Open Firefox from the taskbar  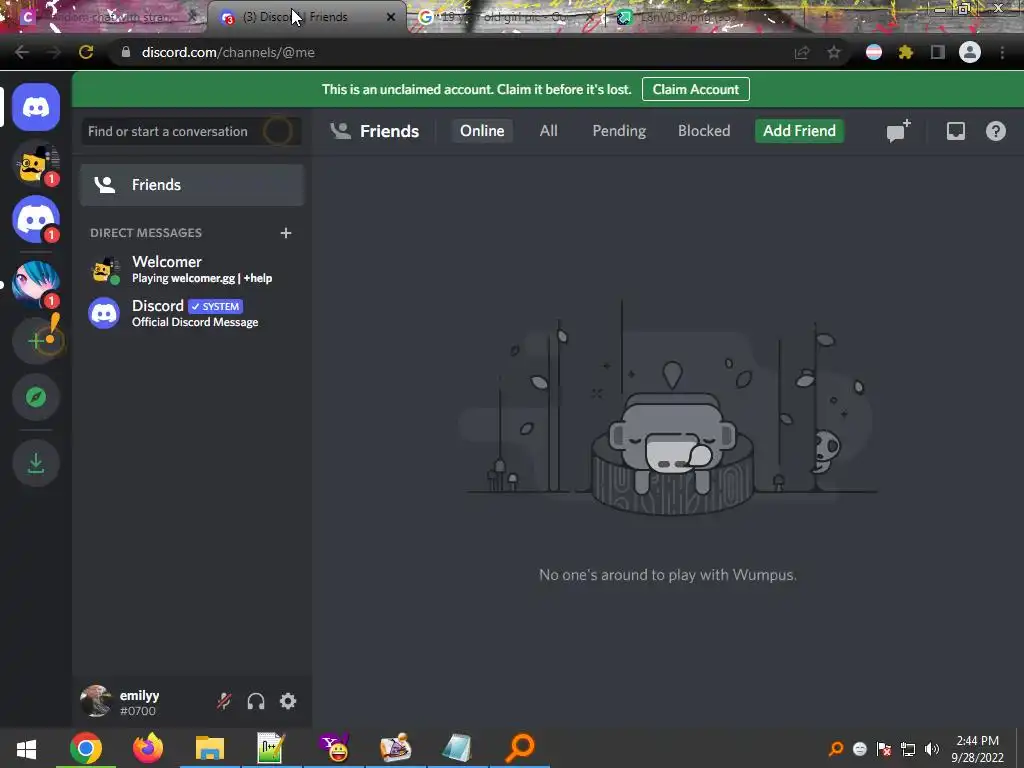(148, 748)
